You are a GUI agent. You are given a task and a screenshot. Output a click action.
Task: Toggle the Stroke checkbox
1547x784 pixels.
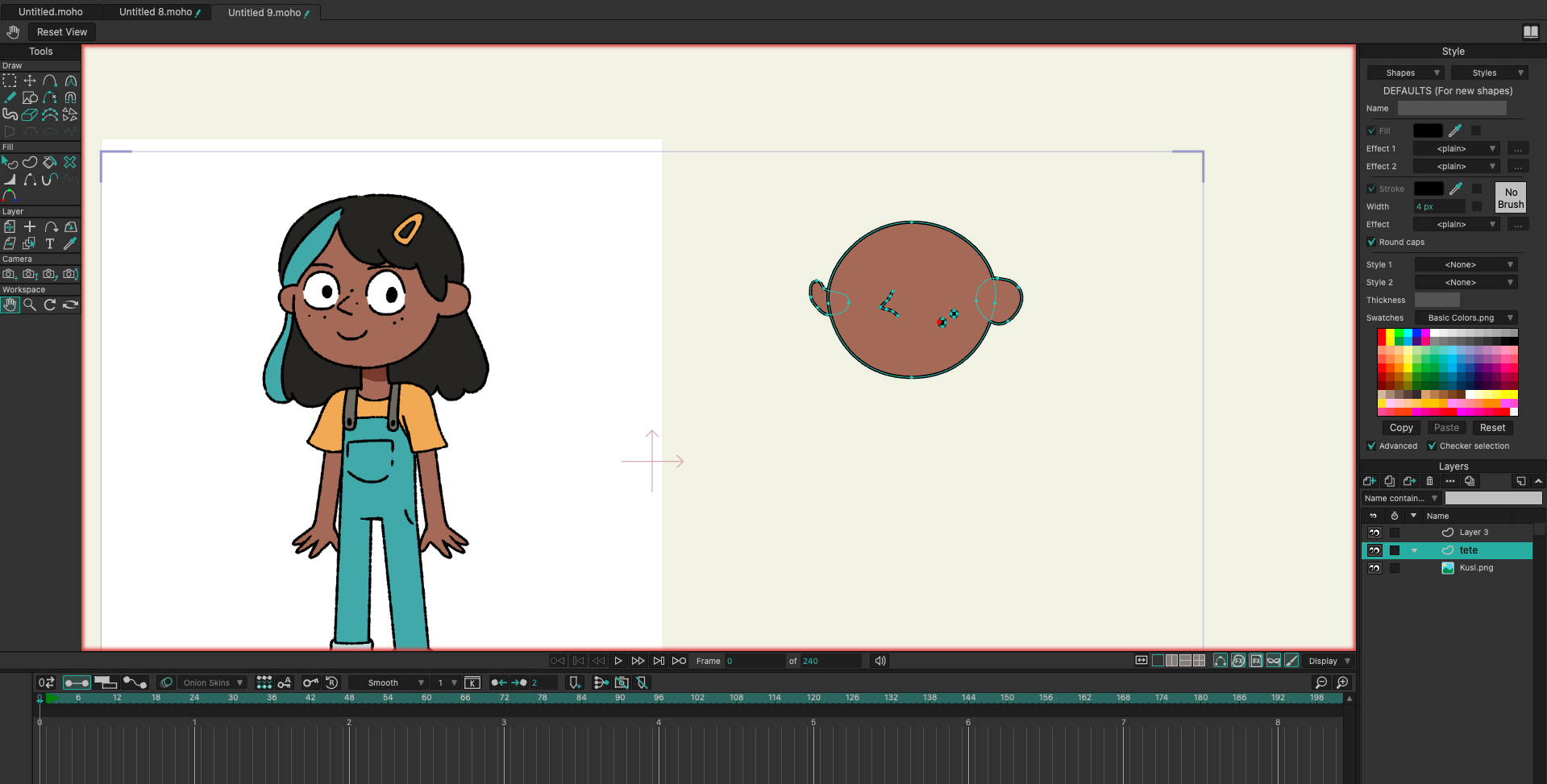click(1371, 189)
